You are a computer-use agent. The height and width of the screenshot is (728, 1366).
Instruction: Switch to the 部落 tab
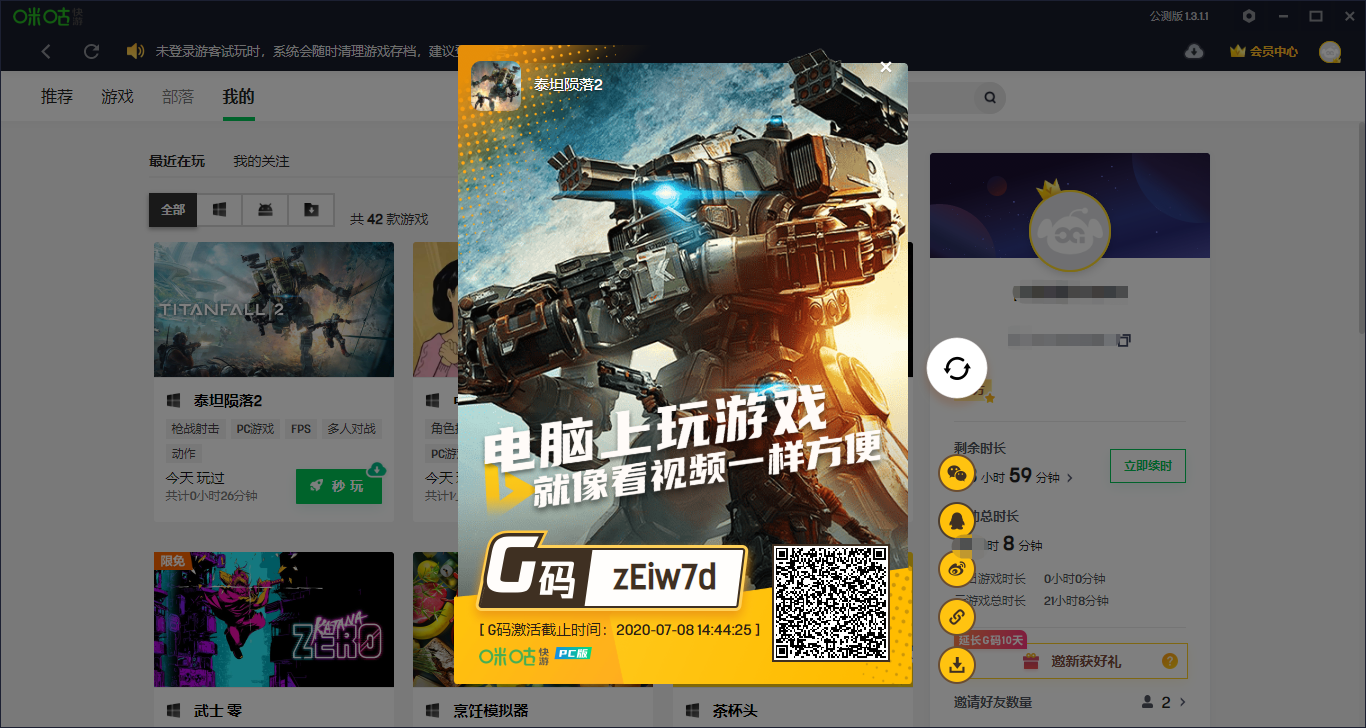coord(178,97)
